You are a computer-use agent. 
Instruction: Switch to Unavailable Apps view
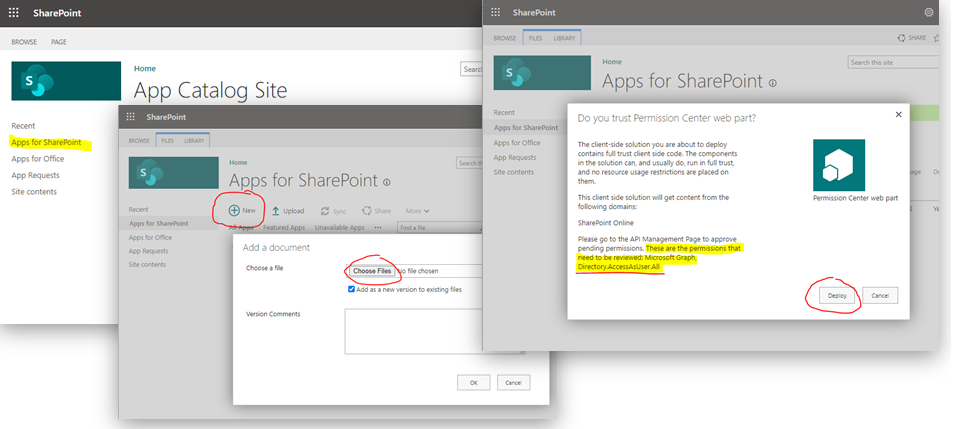coord(339,228)
